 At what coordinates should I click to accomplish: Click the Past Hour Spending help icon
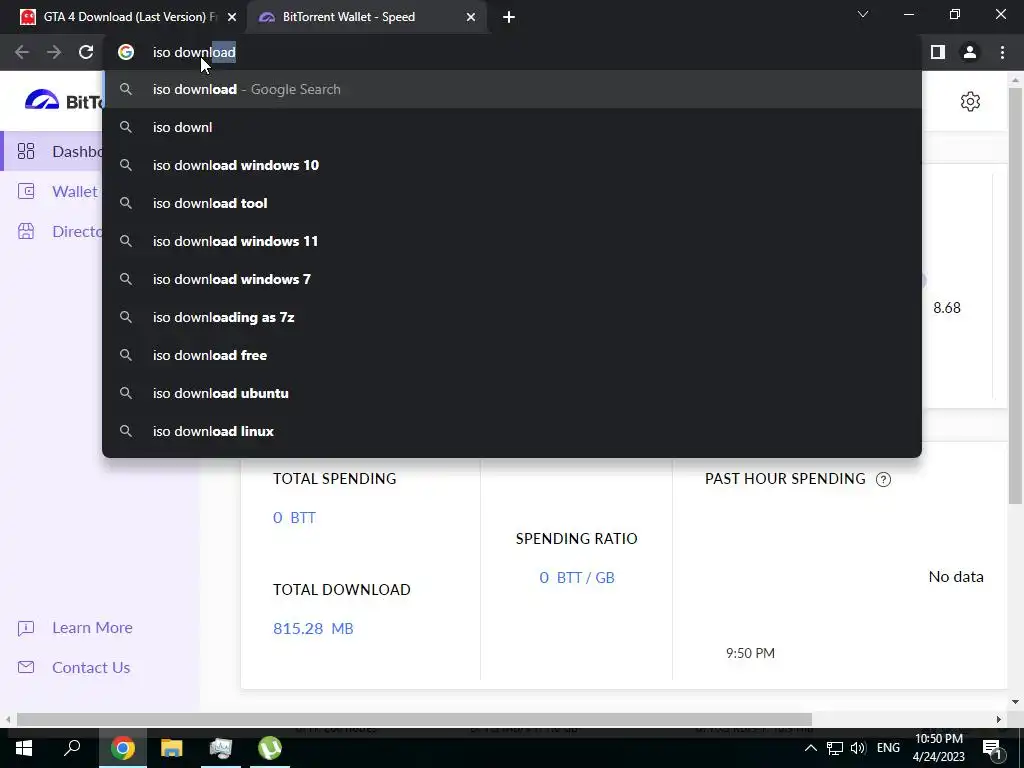(883, 479)
